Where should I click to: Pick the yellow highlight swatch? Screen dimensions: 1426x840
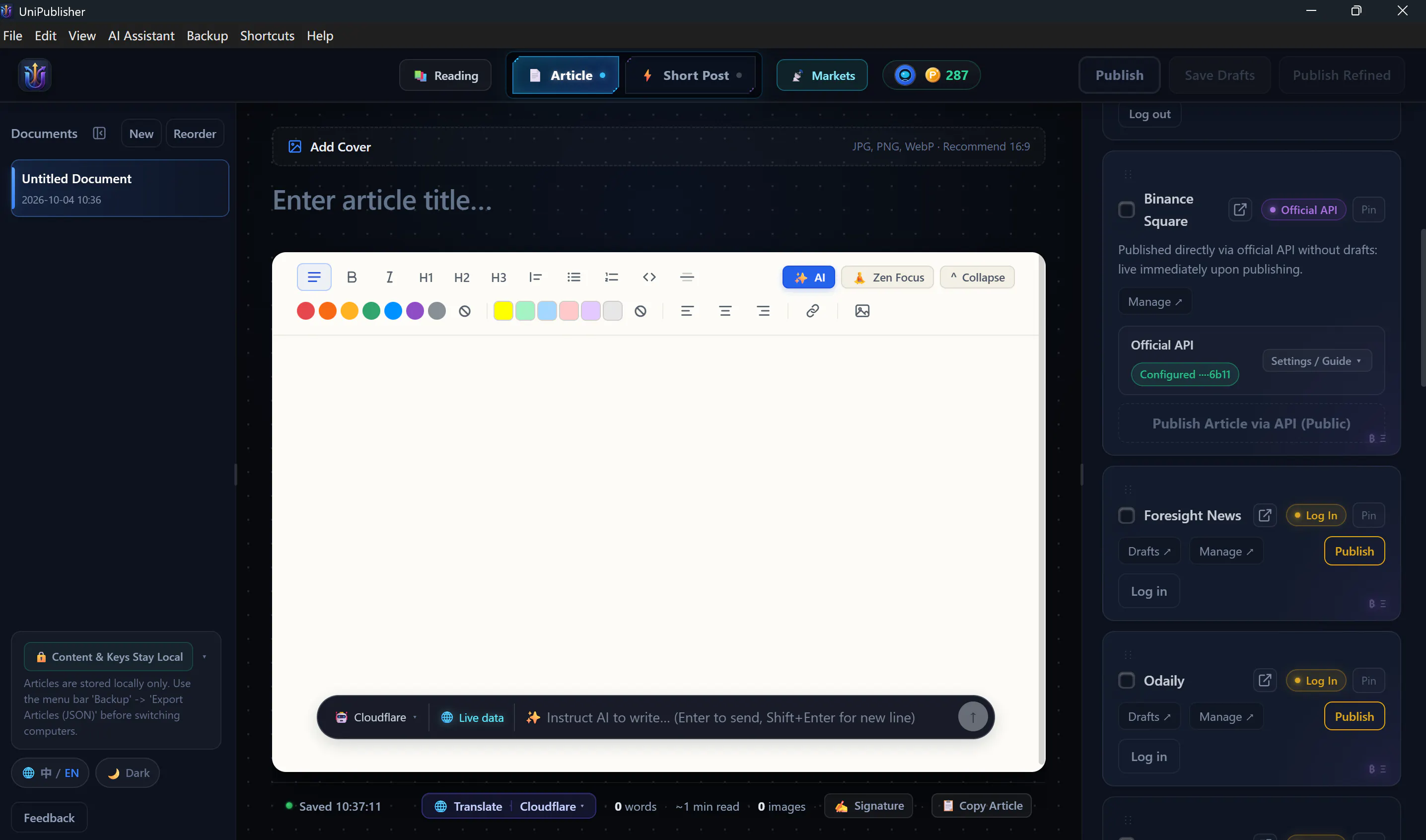point(503,311)
